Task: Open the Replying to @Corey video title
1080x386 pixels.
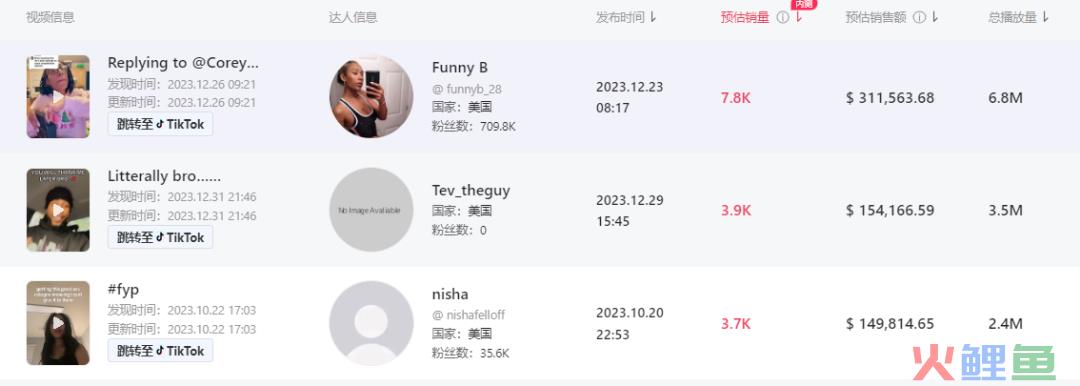Action: pos(183,63)
